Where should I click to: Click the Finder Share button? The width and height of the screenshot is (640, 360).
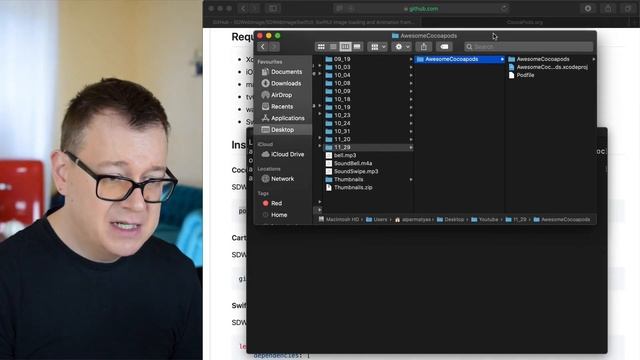[424, 47]
